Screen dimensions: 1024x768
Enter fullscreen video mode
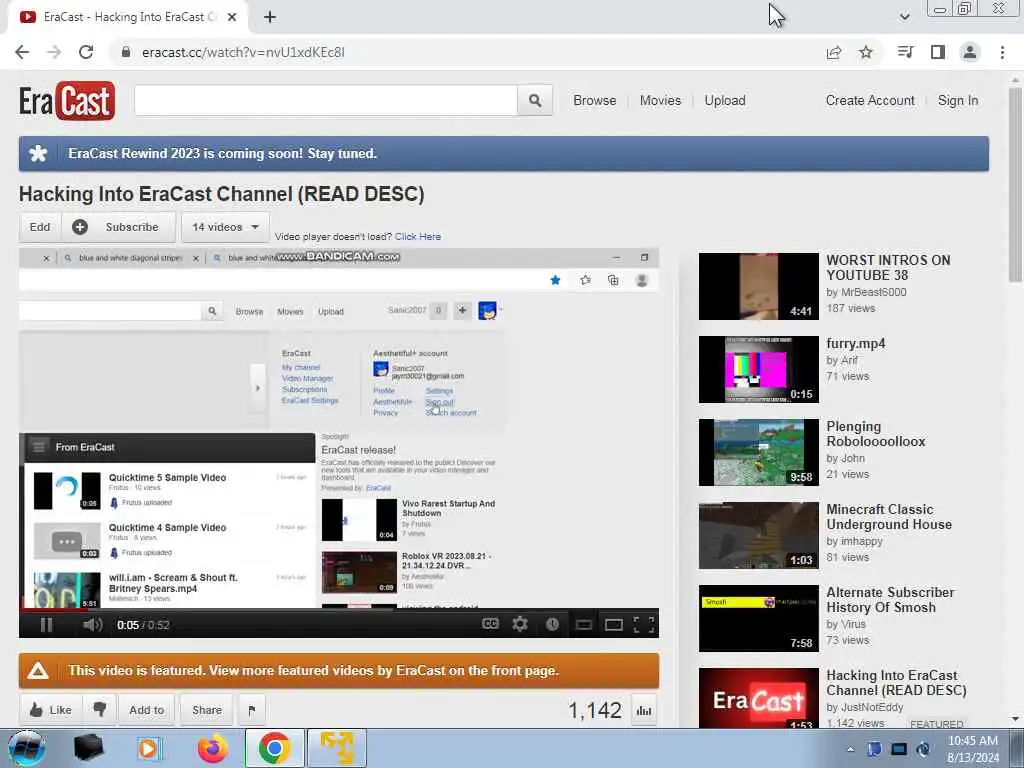point(644,625)
